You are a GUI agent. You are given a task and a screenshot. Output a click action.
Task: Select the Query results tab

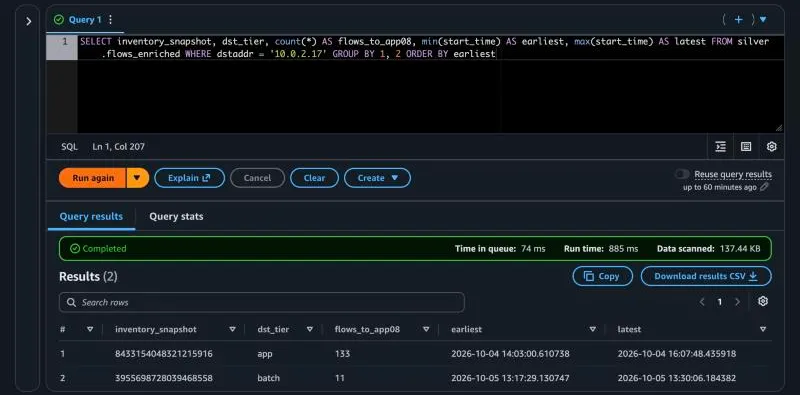(x=91, y=216)
